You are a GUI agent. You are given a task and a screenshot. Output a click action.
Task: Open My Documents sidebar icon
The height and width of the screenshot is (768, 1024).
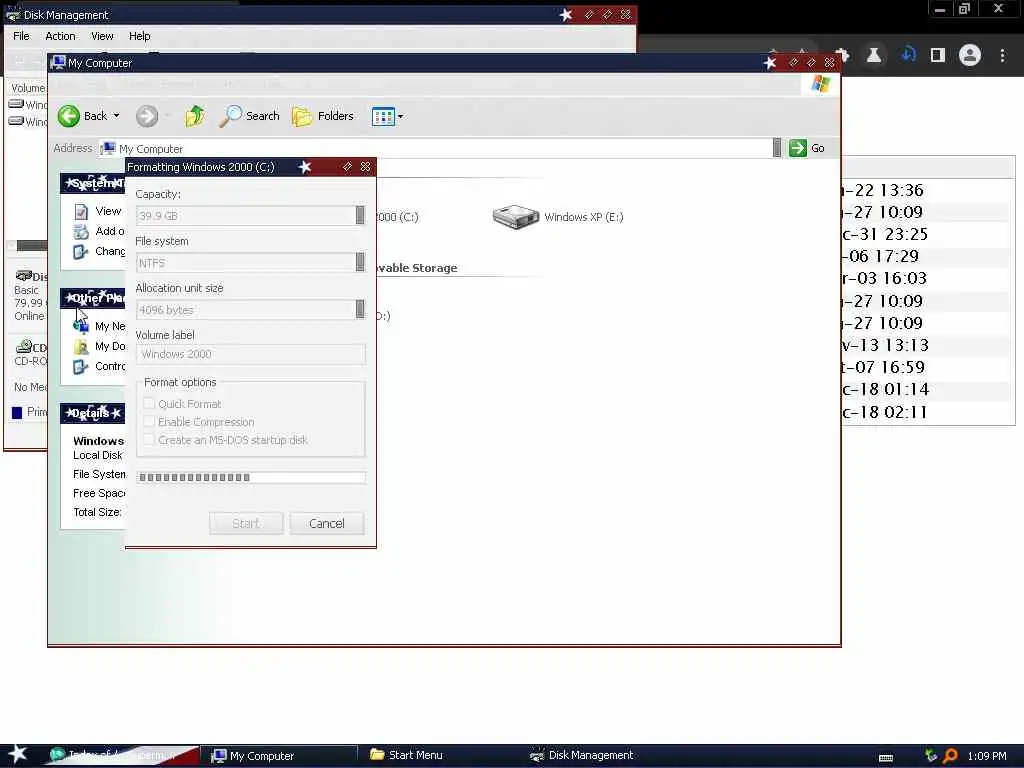[81, 347]
